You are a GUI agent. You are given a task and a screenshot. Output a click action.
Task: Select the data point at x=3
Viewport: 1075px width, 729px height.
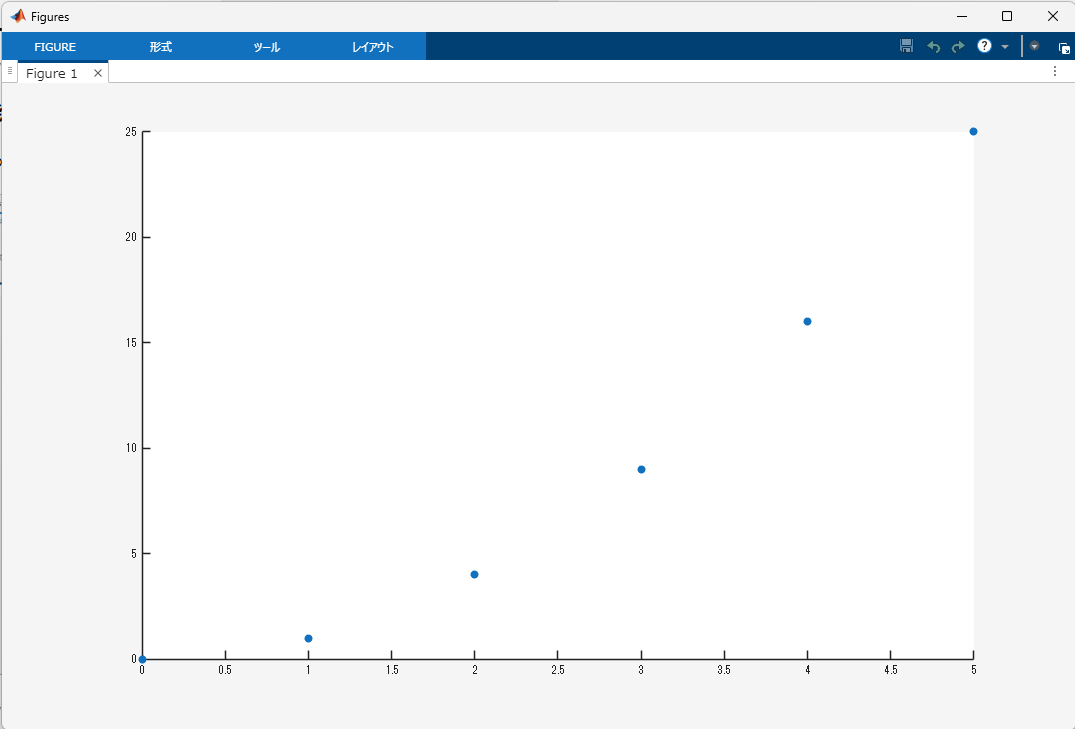coord(641,469)
